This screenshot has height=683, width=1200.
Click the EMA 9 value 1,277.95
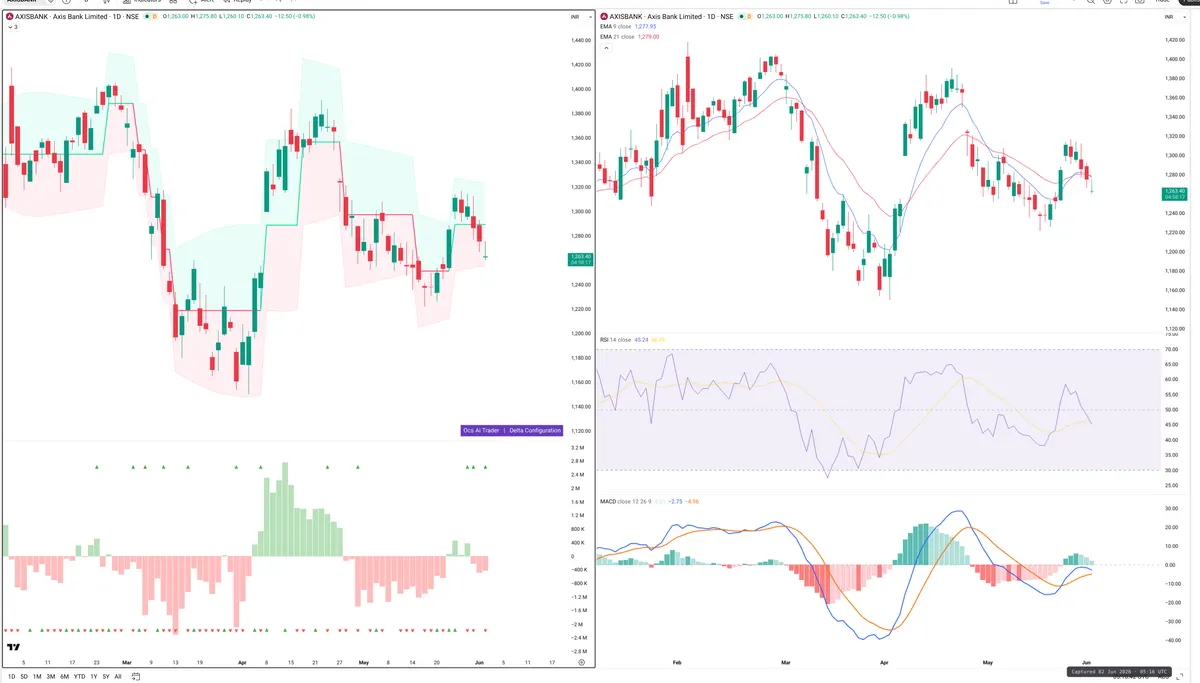(646, 27)
